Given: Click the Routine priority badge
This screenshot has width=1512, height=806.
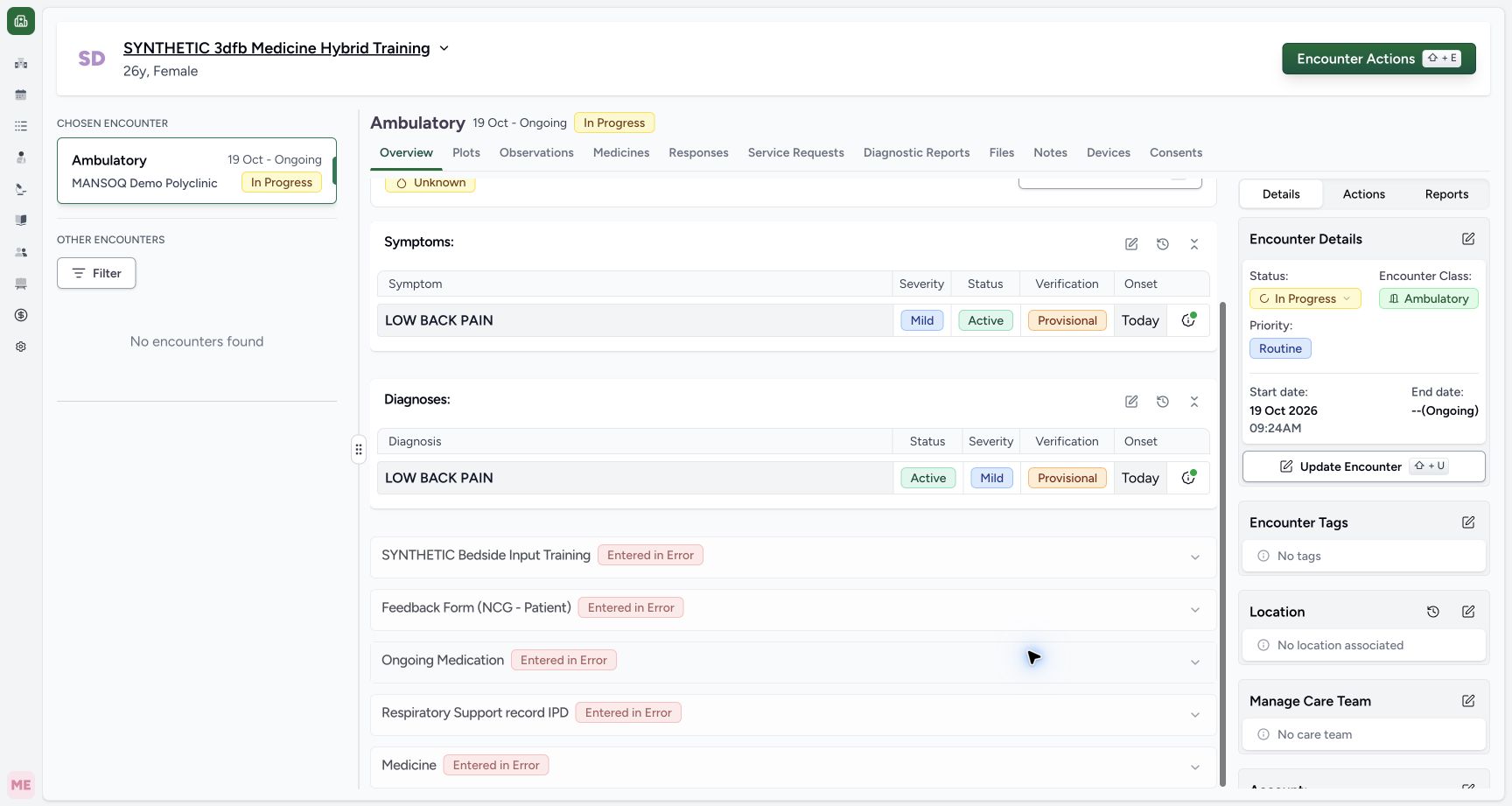Looking at the screenshot, I should tap(1280, 348).
